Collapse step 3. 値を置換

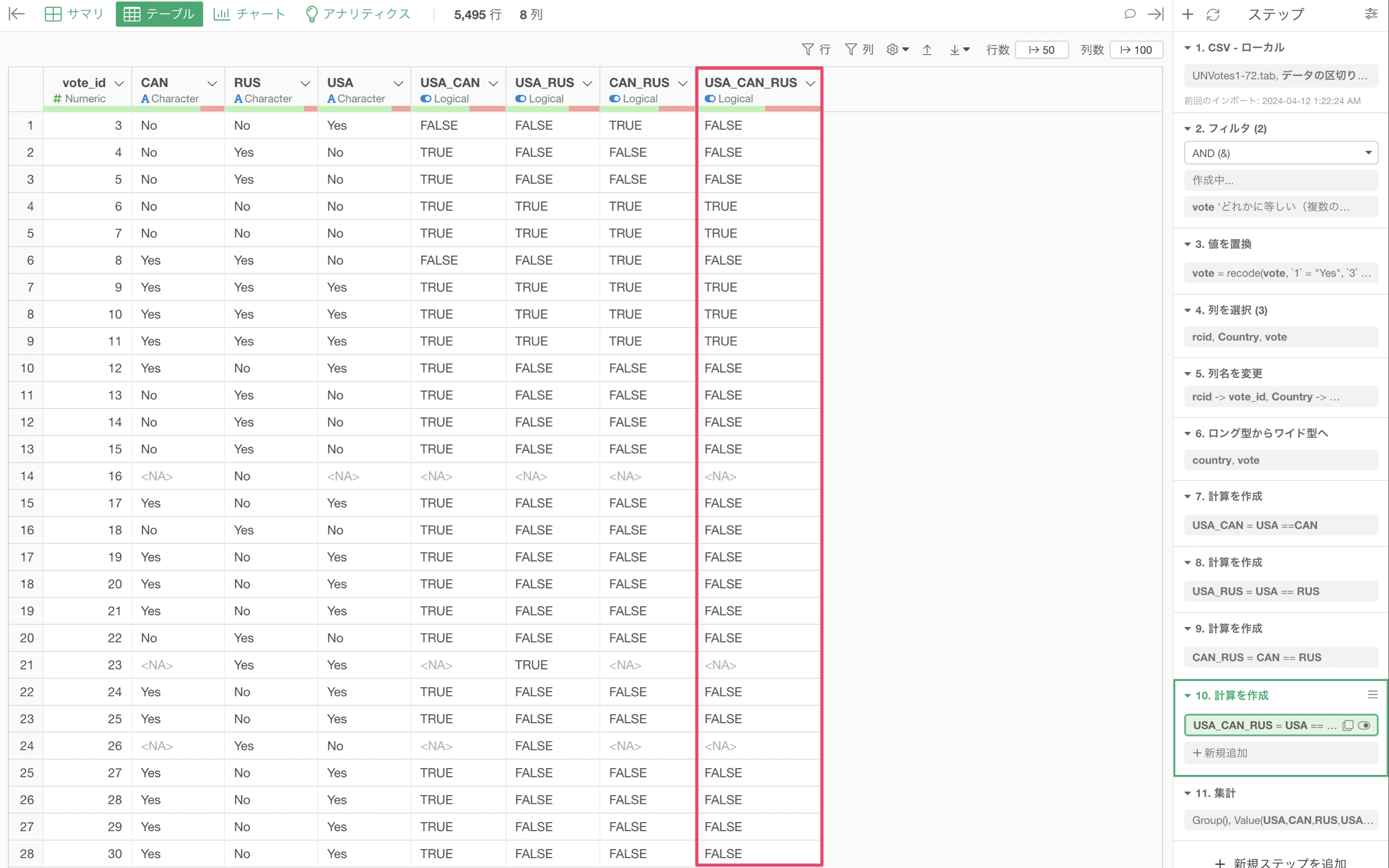(x=1187, y=244)
